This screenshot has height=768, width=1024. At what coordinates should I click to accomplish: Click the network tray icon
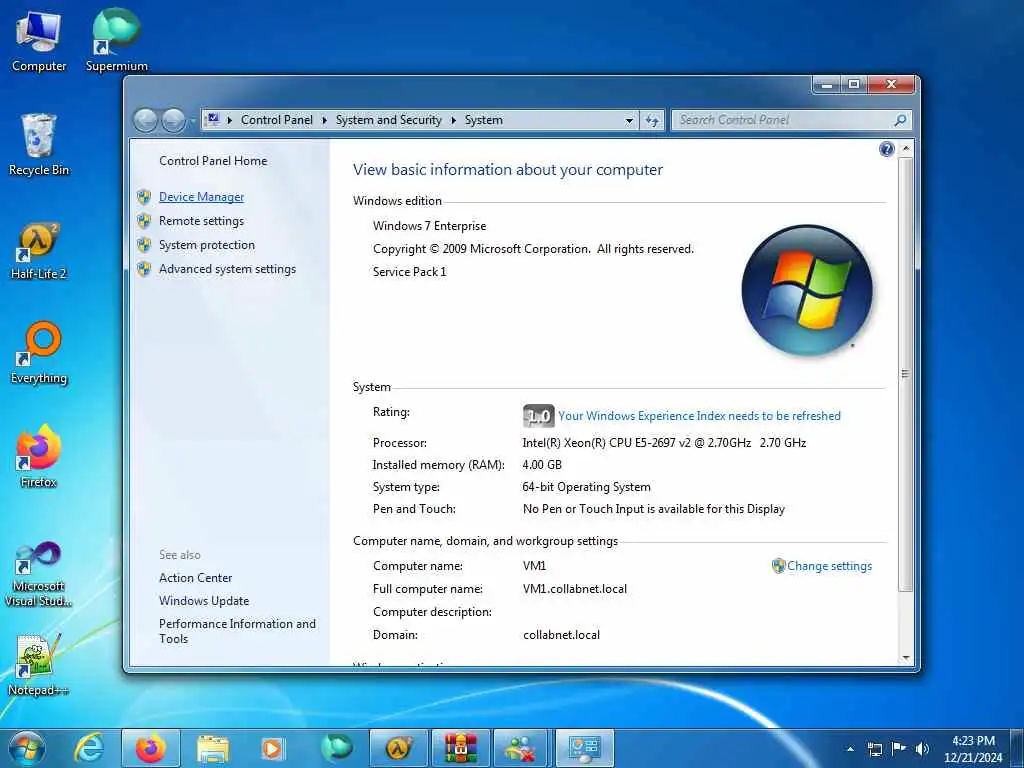pyautogui.click(x=874, y=749)
